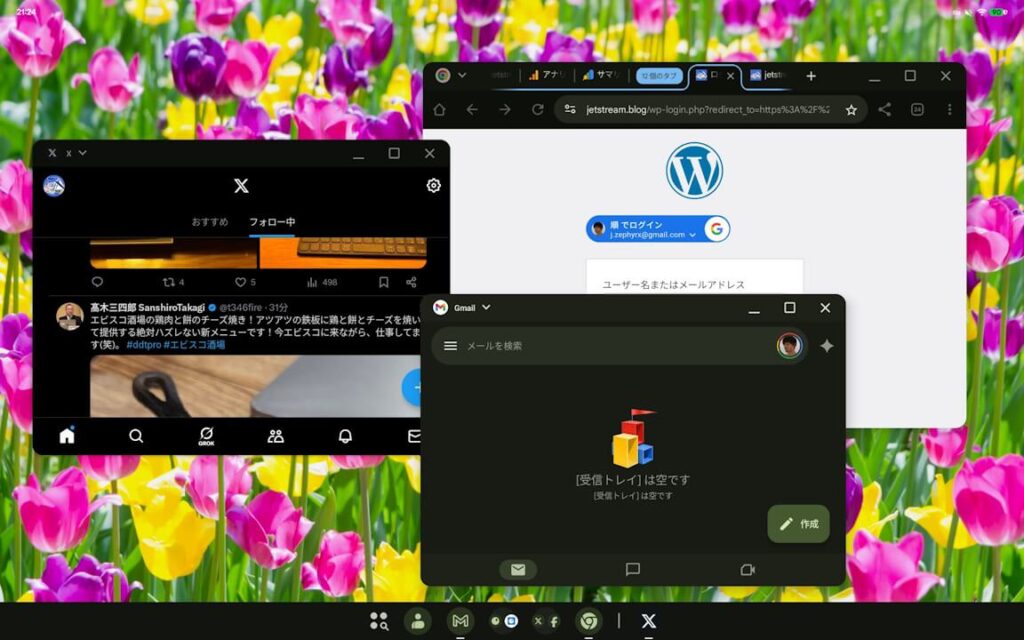Screen dimensions: 1024x640
Task: Switch to Meet via the camera icon in Gmail
Action: click(x=747, y=569)
